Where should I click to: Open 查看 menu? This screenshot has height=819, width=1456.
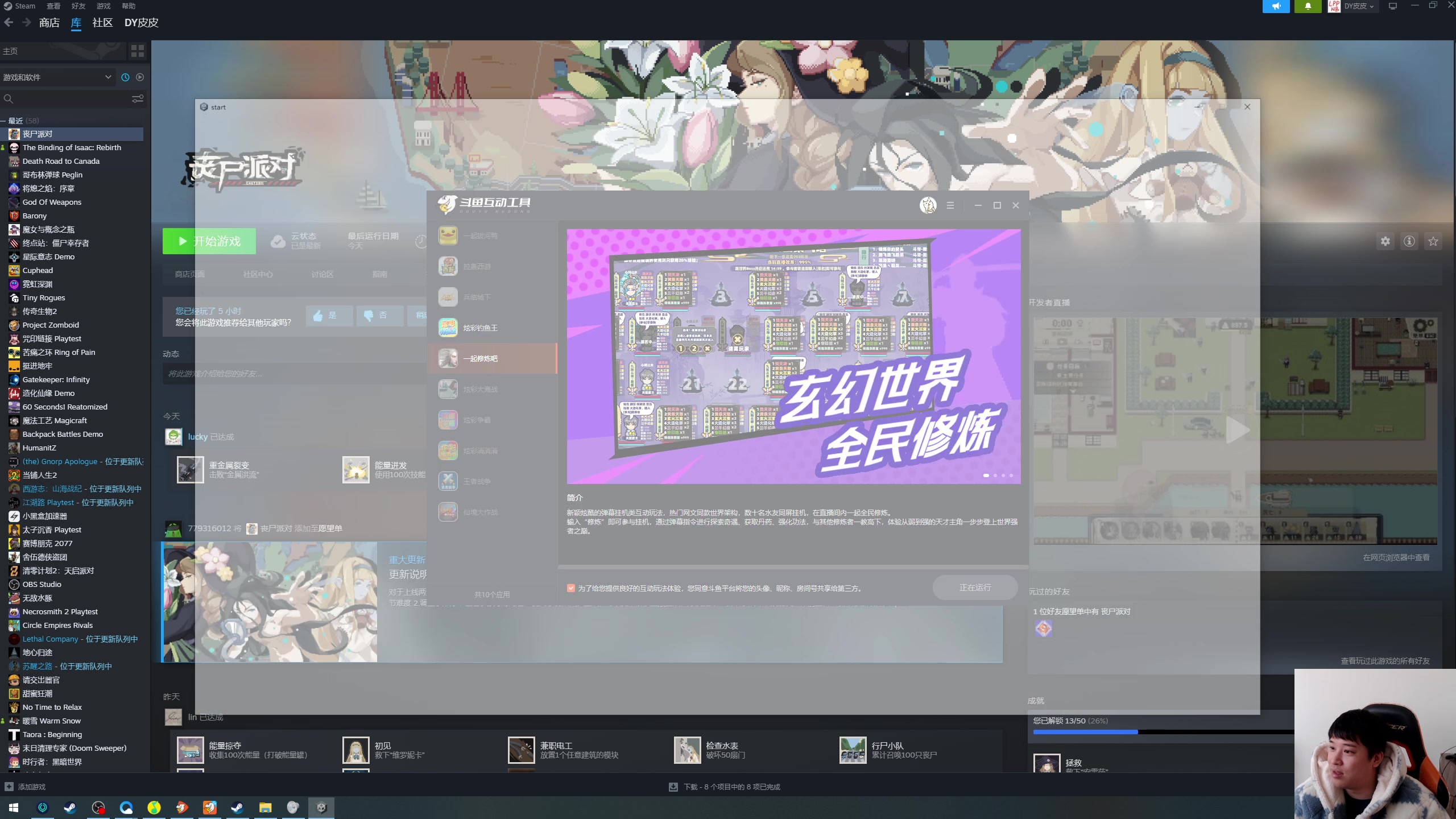pyautogui.click(x=53, y=6)
